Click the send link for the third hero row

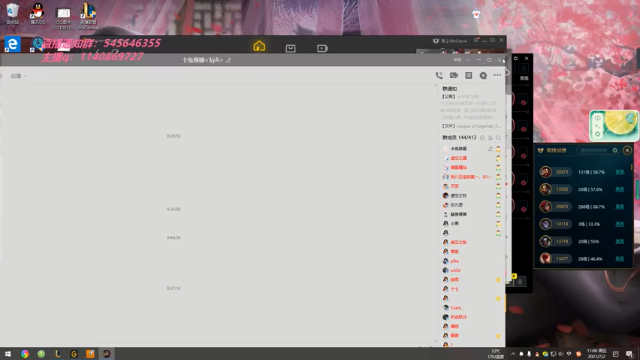pos(619,207)
